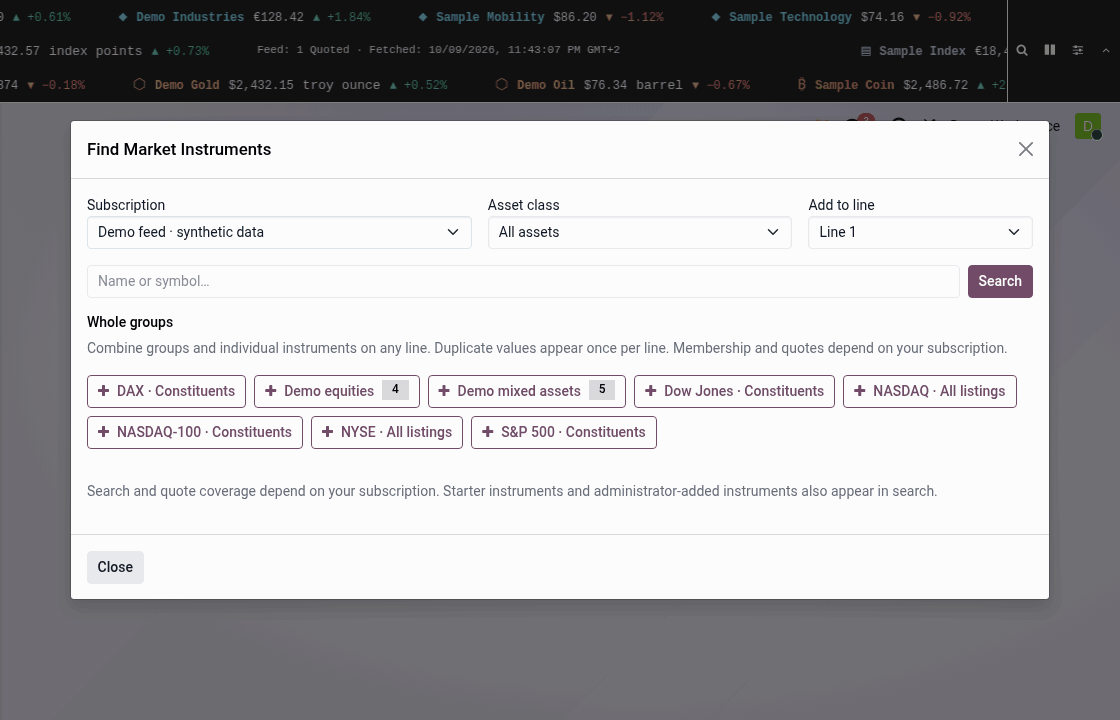Click the "Find Market Instruments" dialog title
The height and width of the screenshot is (720, 1120).
click(x=179, y=149)
